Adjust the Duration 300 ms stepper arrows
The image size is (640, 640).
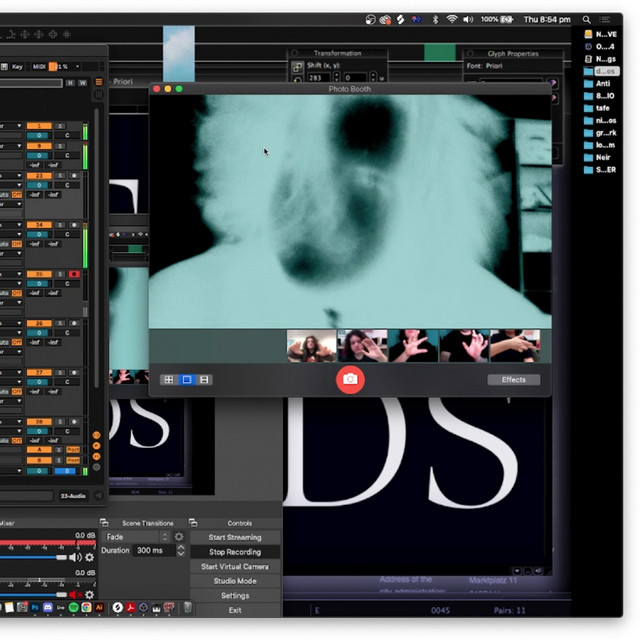pyautogui.click(x=179, y=551)
